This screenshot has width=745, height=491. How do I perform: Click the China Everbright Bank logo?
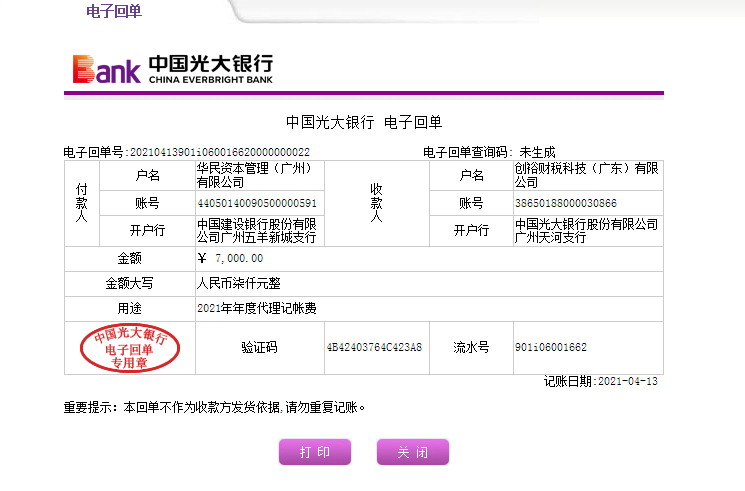click(x=173, y=69)
